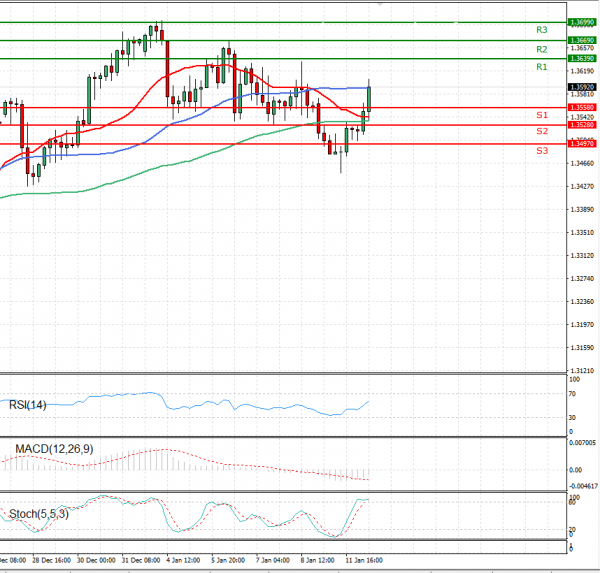Click the 11 Jan 16:00 time axis label

coord(361,561)
